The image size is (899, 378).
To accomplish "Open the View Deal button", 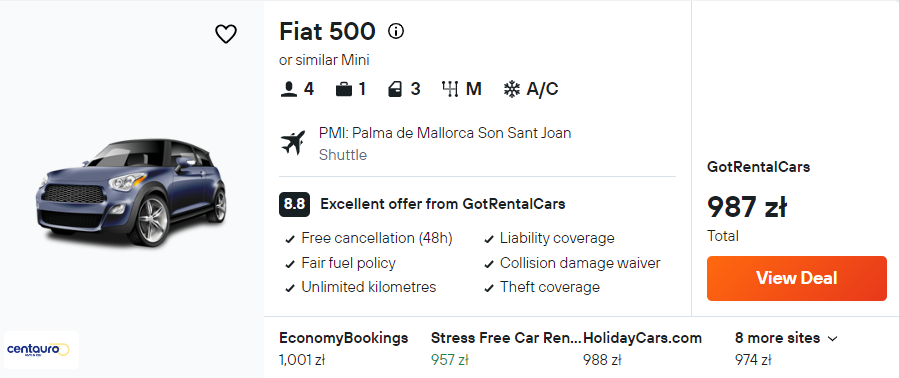I will [x=796, y=278].
